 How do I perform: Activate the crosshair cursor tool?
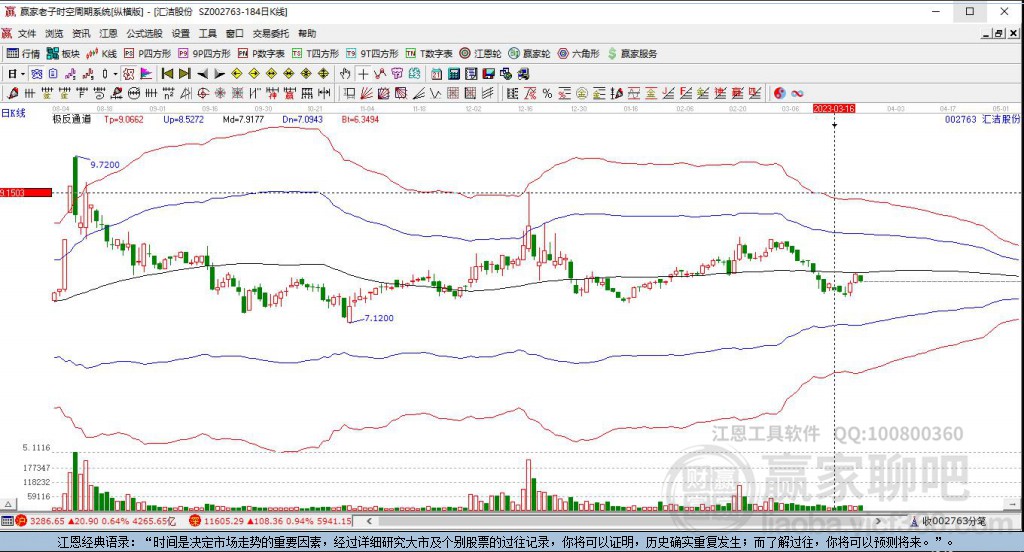point(363,74)
